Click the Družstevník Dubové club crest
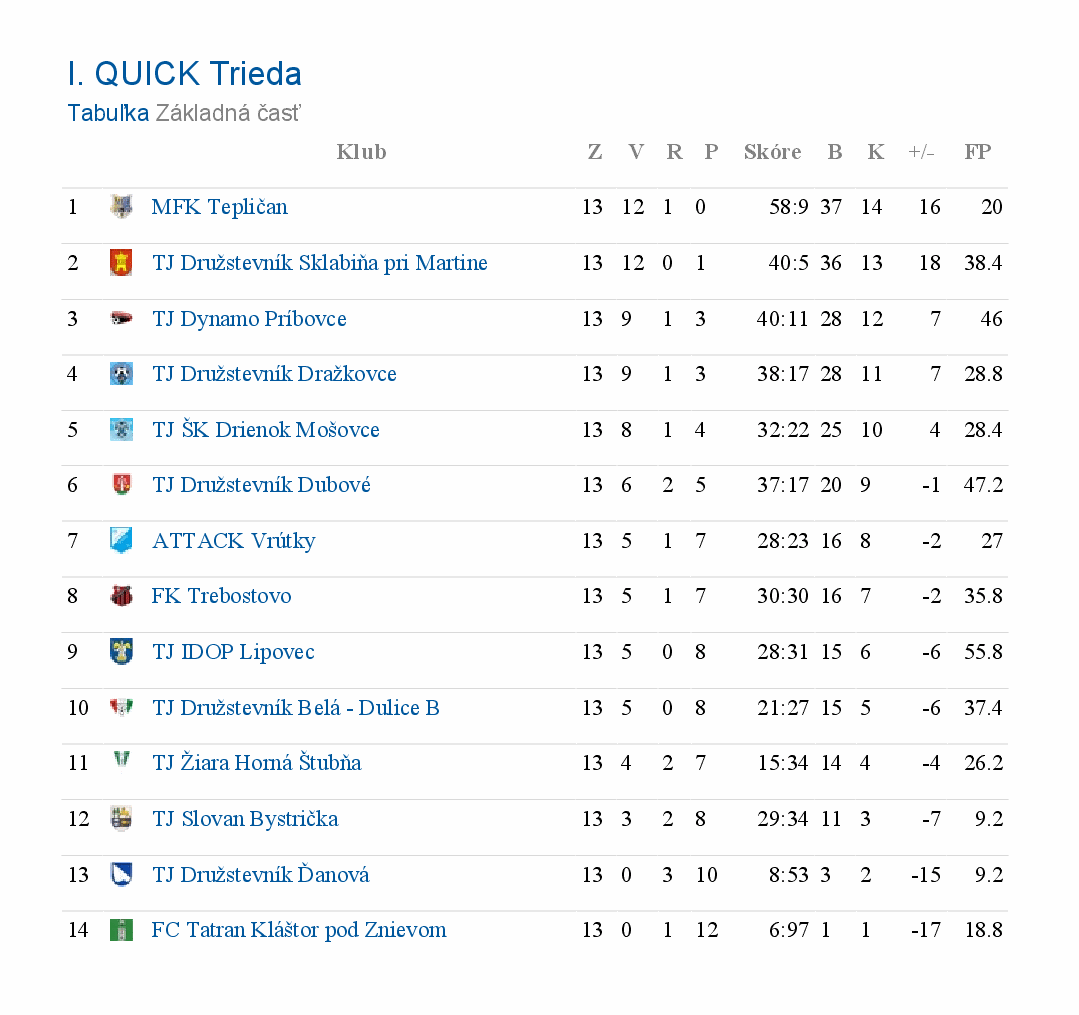Screen dimensions: 1079x1015 point(121,485)
